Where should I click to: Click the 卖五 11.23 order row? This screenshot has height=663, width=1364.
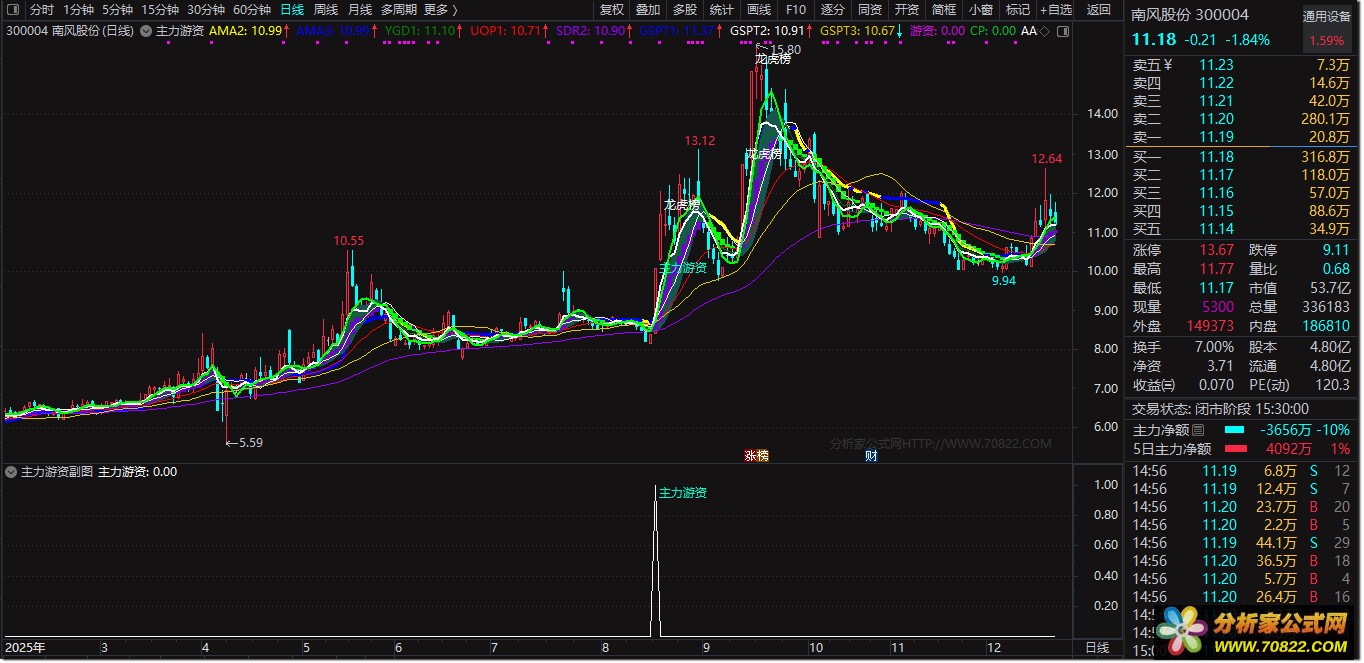click(1241, 65)
